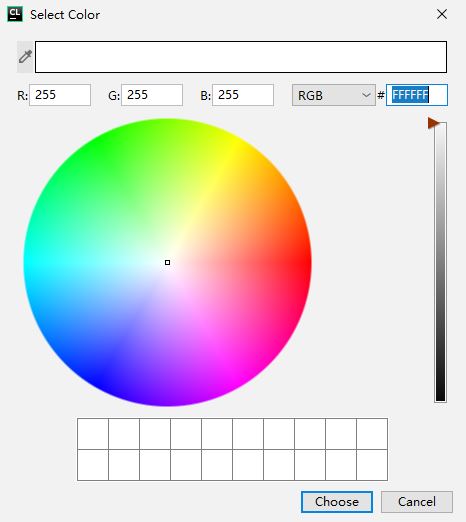Image resolution: width=466 pixels, height=522 pixels.
Task: Activate the eyedropper color picker tool
Action: [25, 57]
